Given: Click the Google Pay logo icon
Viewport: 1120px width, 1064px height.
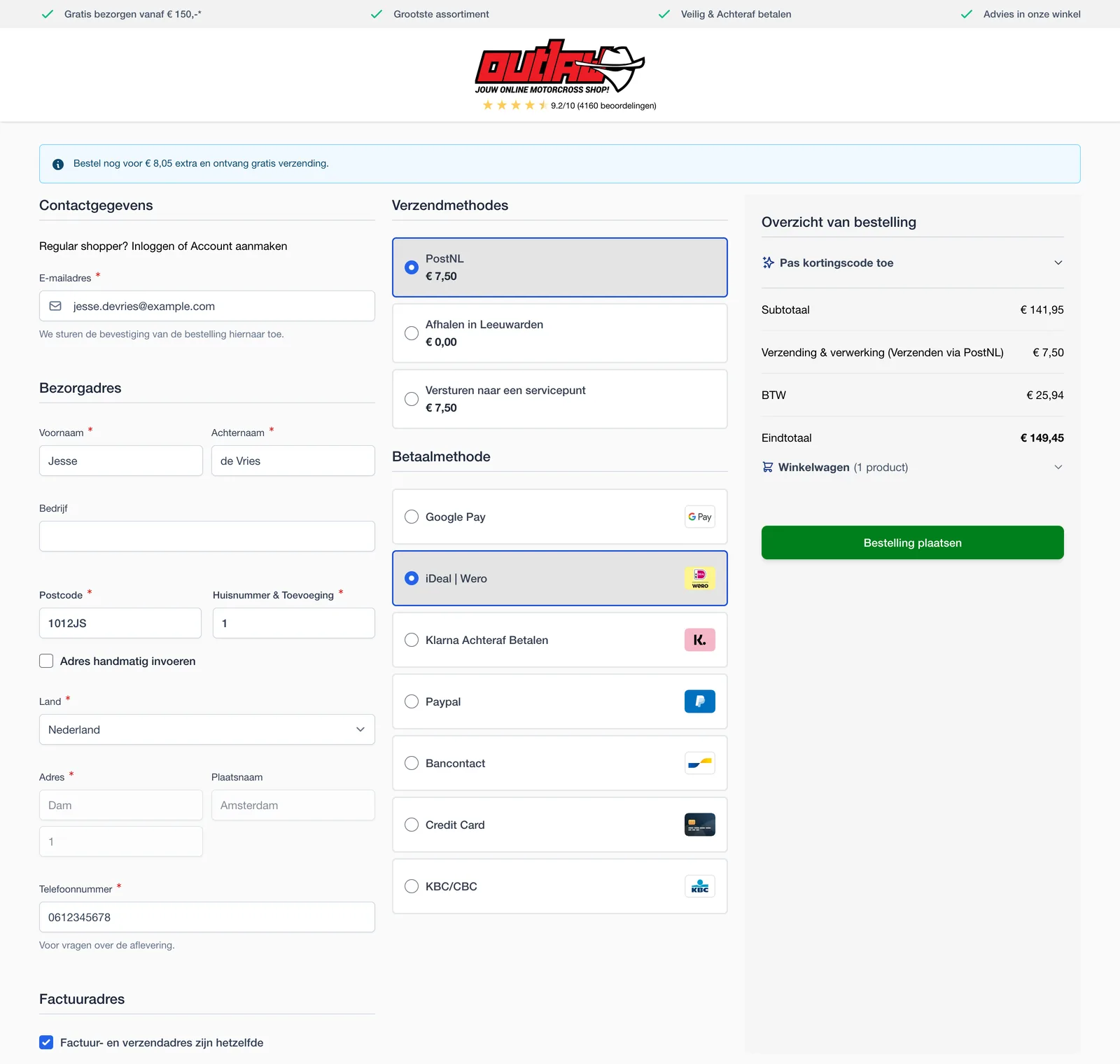Looking at the screenshot, I should 700,517.
